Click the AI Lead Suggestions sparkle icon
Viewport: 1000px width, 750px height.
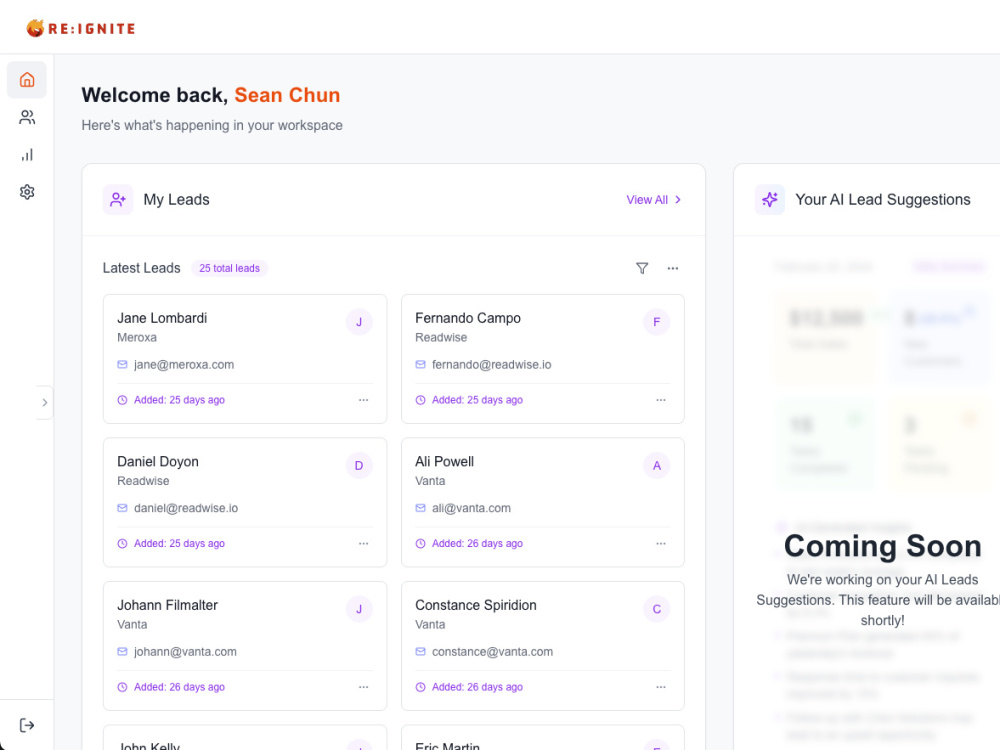point(770,200)
